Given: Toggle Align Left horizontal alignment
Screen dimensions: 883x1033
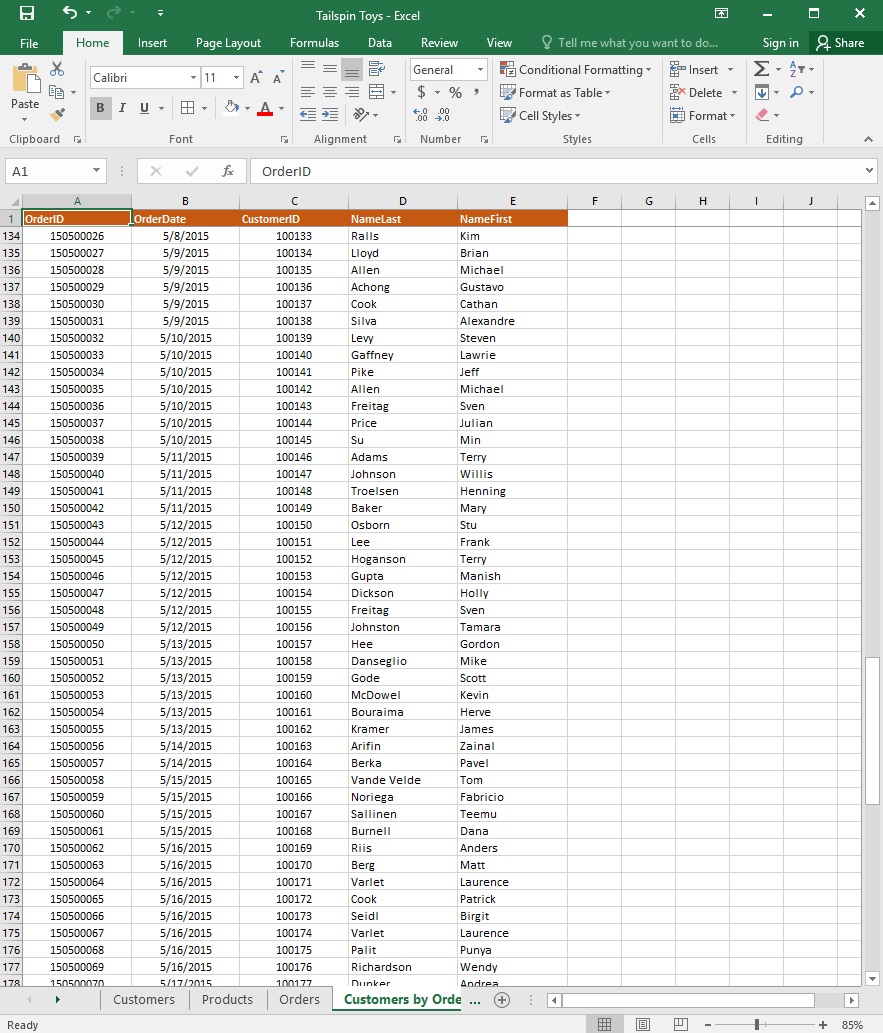Looking at the screenshot, I should [308, 92].
